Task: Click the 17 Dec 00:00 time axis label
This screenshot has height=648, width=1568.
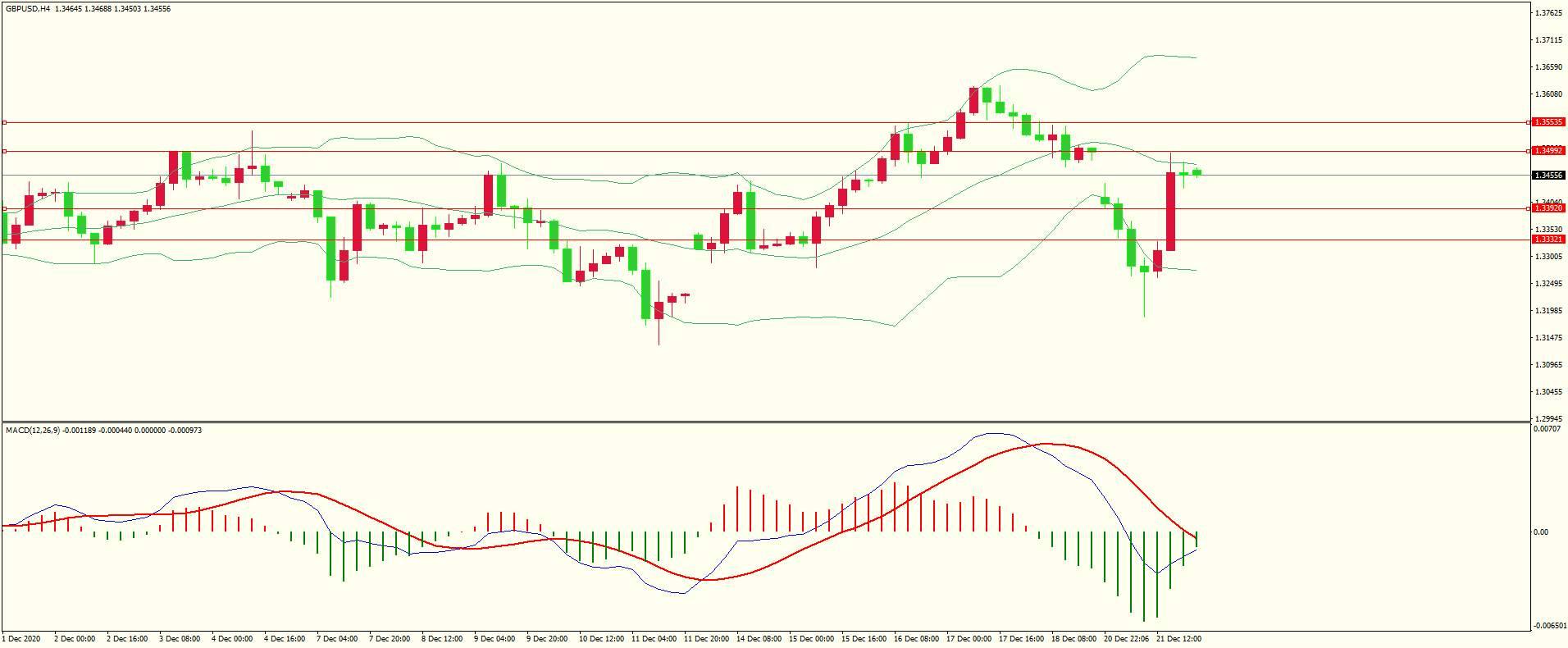Action: tap(969, 639)
